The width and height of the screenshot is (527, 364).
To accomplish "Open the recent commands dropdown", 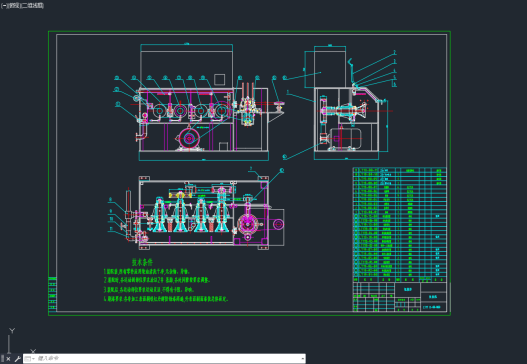I will [29, 359].
